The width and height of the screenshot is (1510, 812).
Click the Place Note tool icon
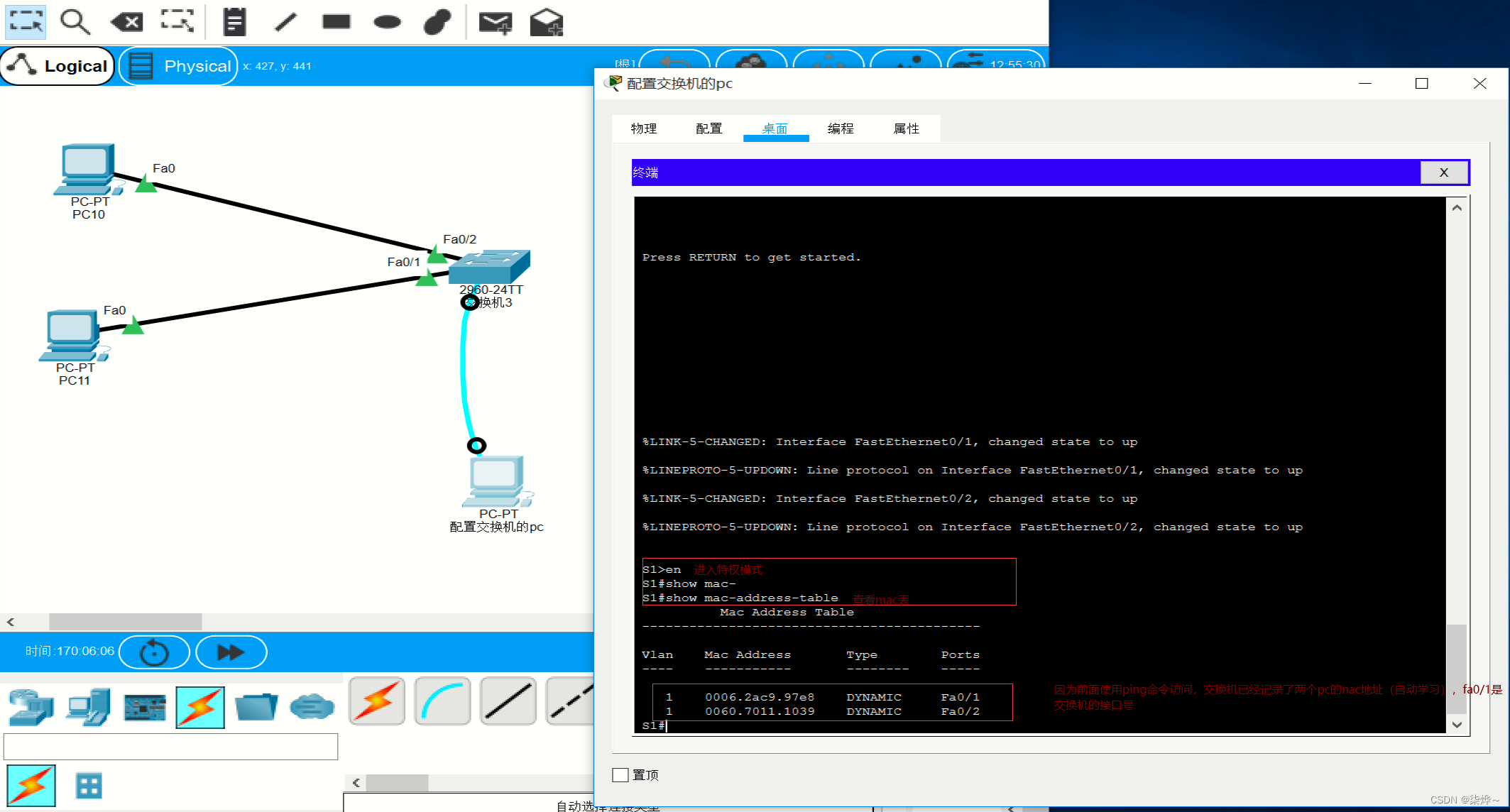click(x=234, y=22)
